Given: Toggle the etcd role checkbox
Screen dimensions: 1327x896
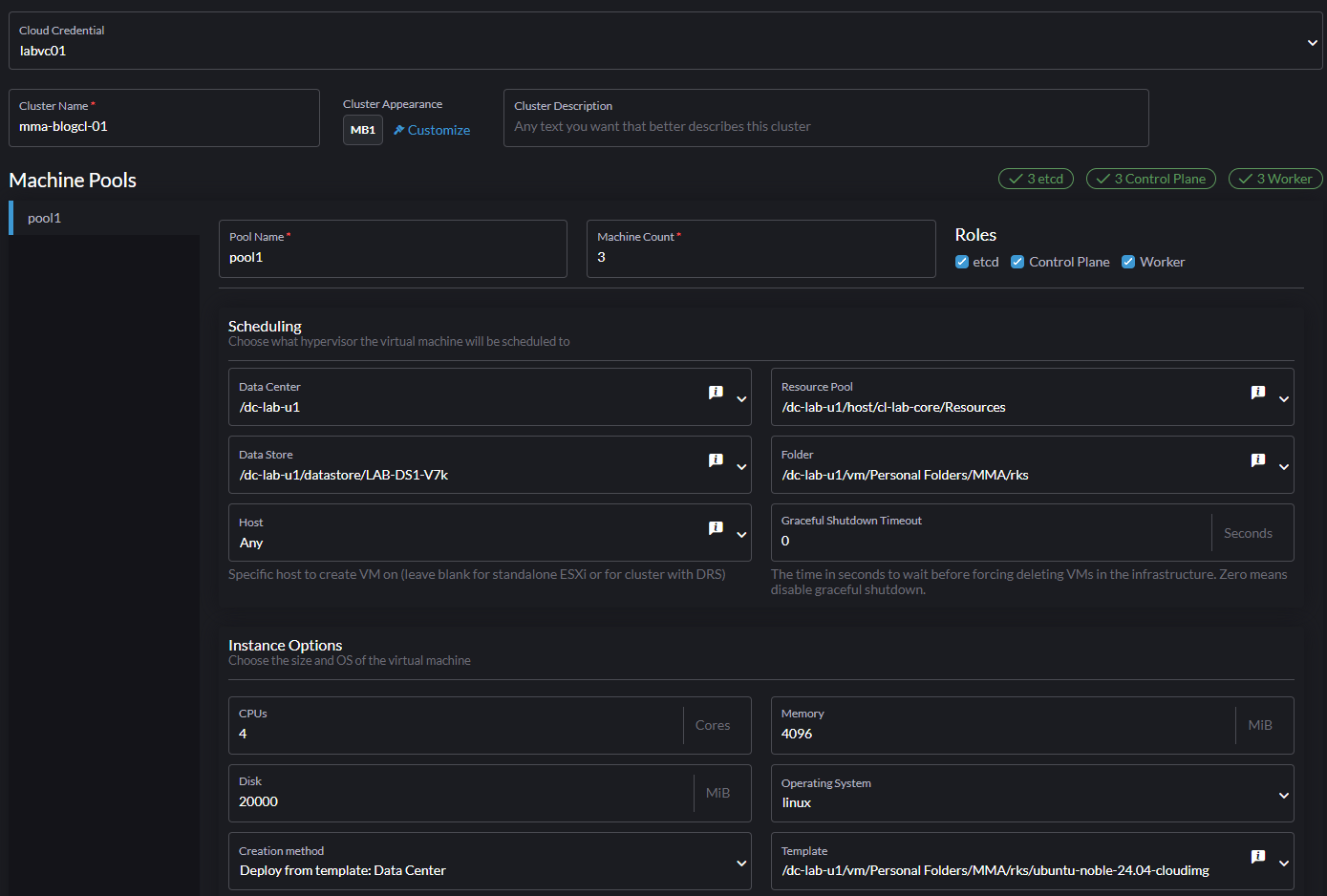Looking at the screenshot, I should coord(962,262).
